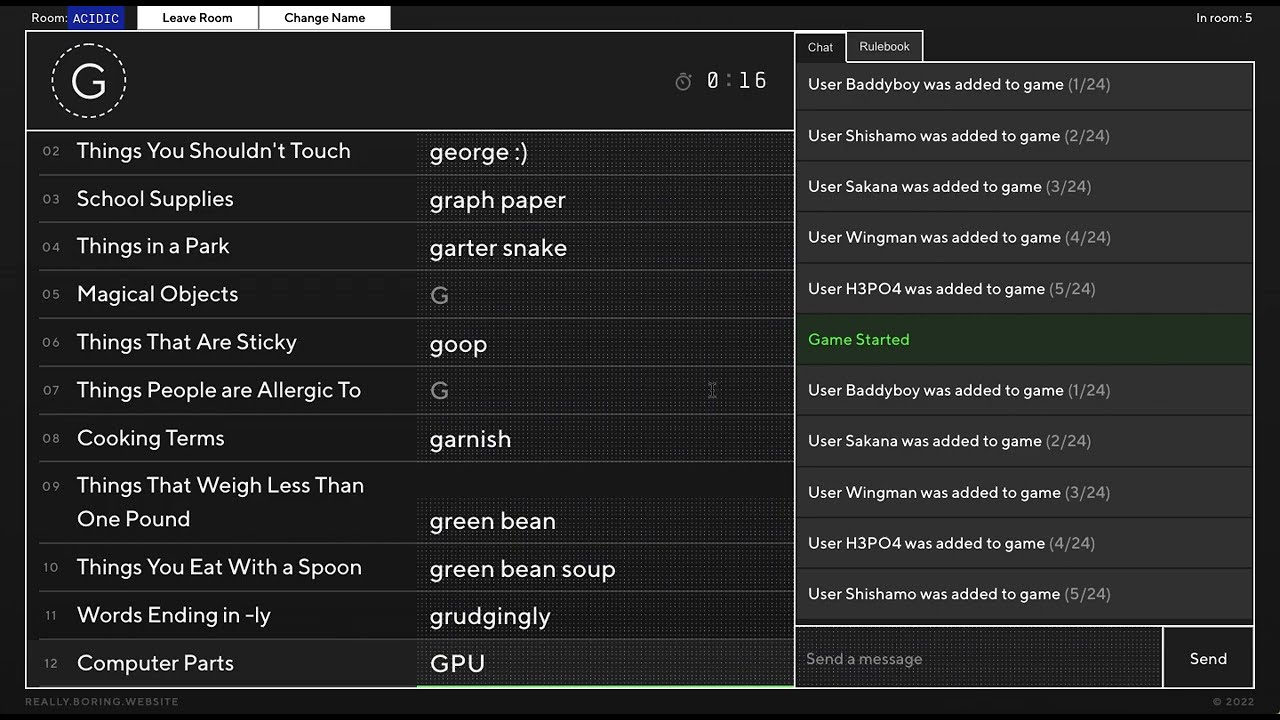Click the stopwatch timer icon
This screenshot has width=1280, height=720.
683,82
